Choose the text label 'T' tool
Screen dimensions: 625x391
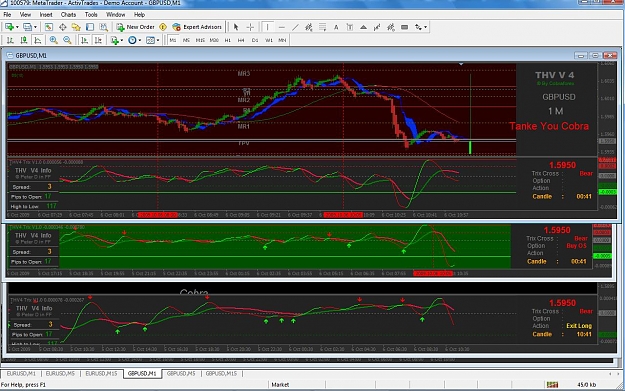[350, 27]
